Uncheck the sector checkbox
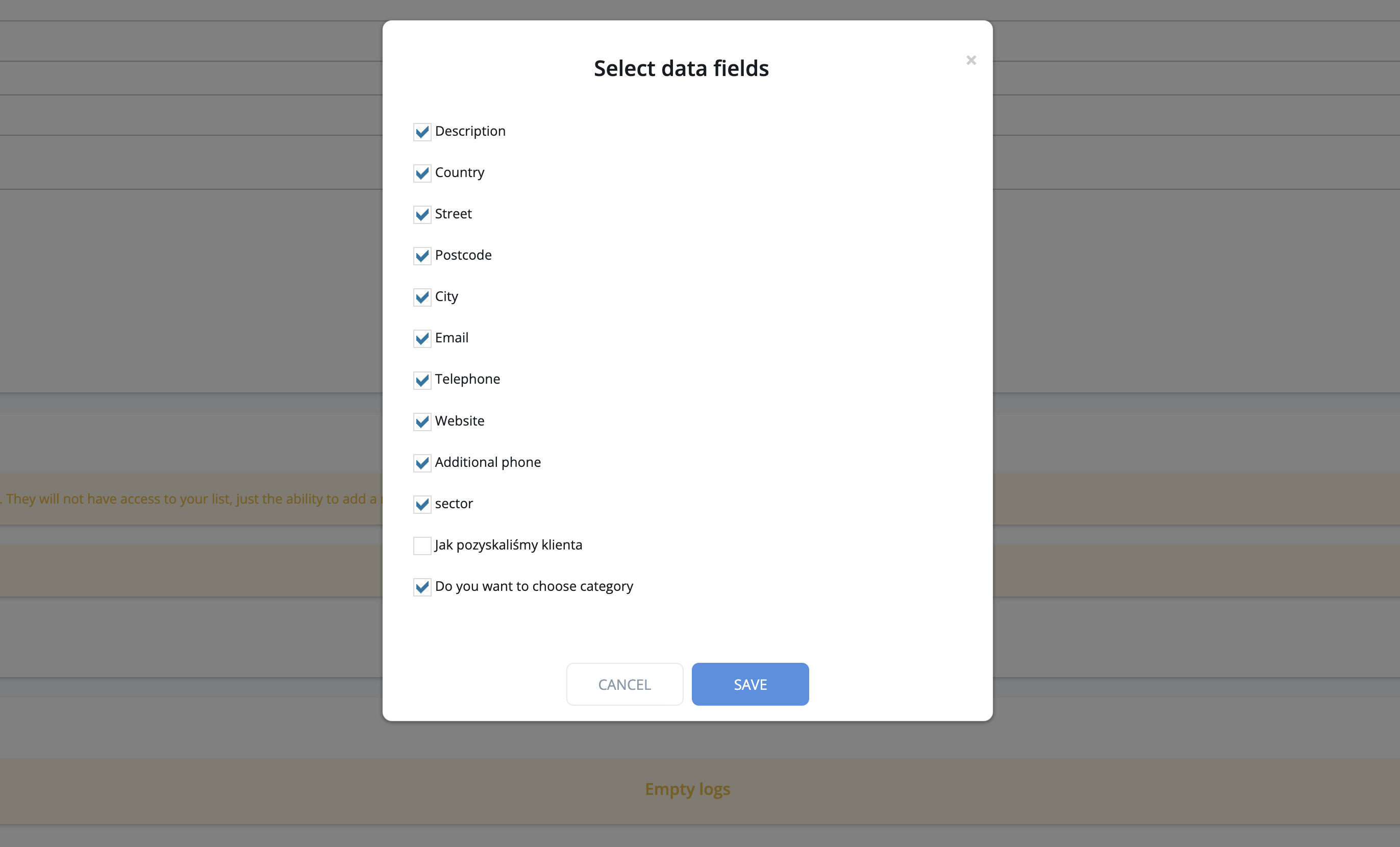Viewport: 1400px width, 847px height. 422,504
